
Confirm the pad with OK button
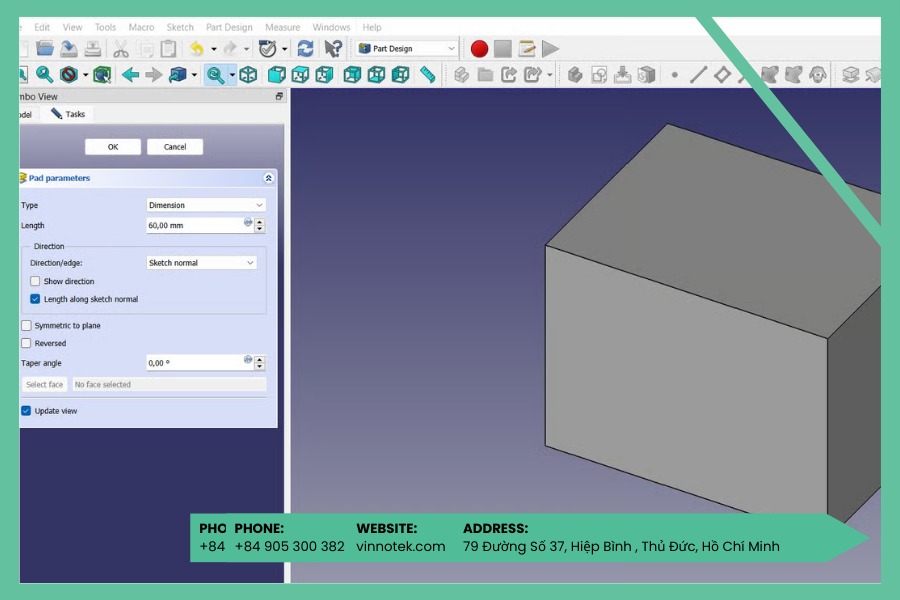click(x=113, y=147)
